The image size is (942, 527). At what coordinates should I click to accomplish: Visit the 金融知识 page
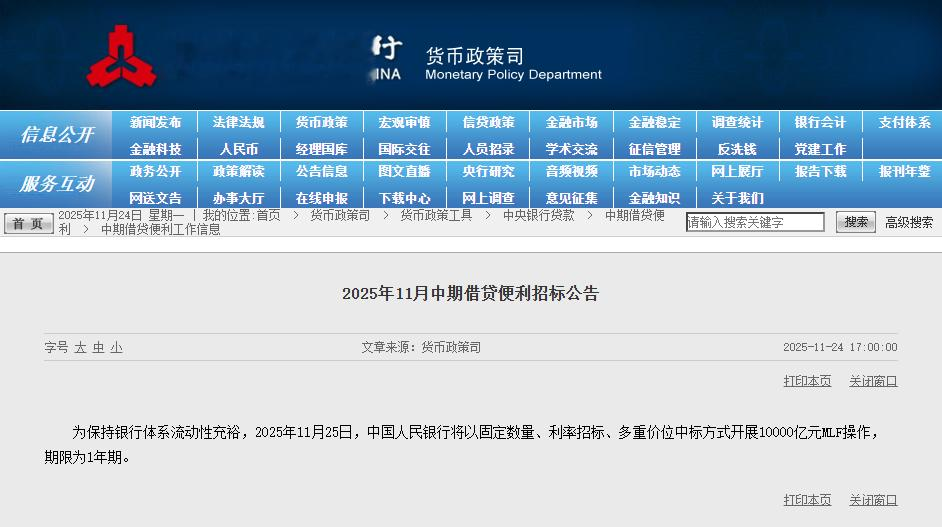pyautogui.click(x=654, y=198)
